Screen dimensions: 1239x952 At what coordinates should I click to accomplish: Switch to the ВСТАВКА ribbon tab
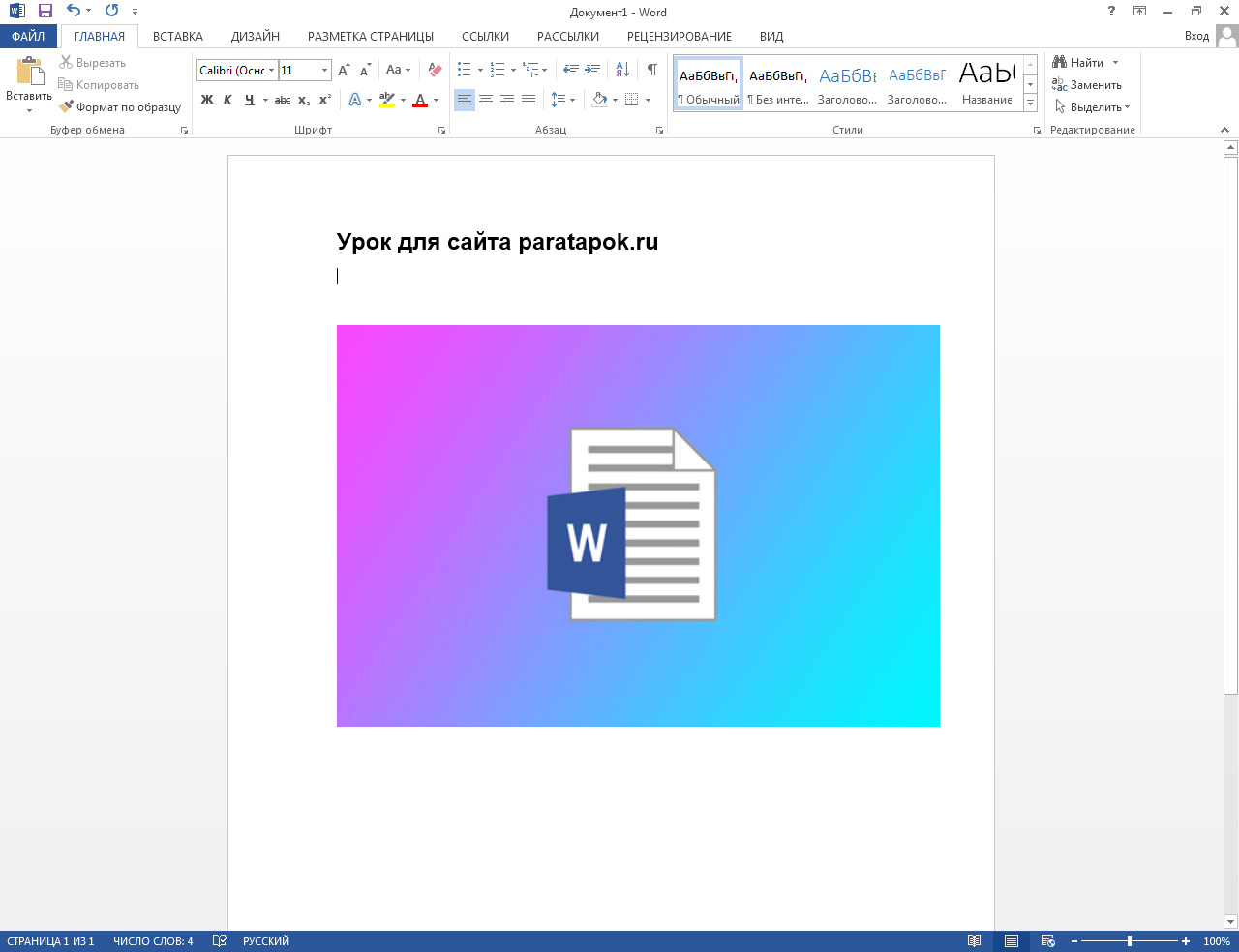[x=178, y=37]
